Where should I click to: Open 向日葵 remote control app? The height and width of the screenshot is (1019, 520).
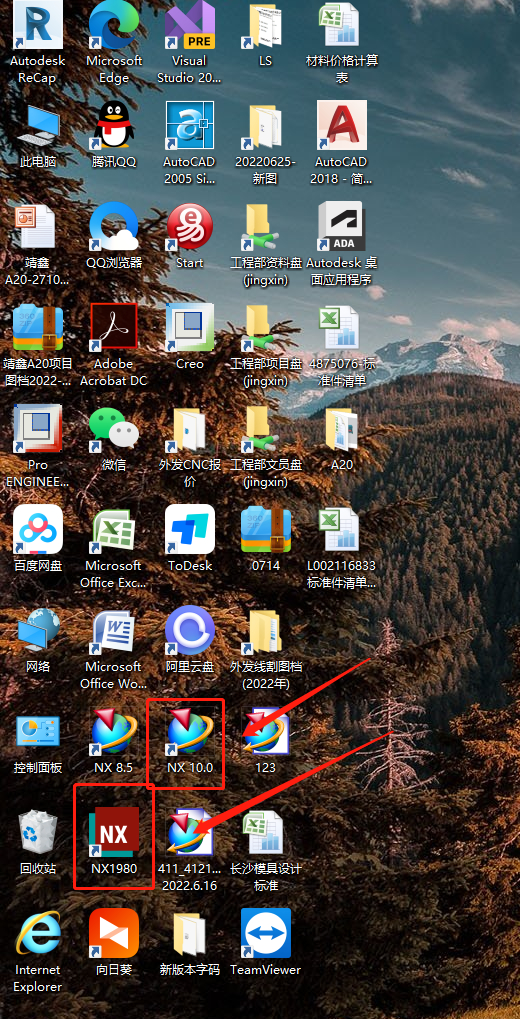click(x=113, y=933)
